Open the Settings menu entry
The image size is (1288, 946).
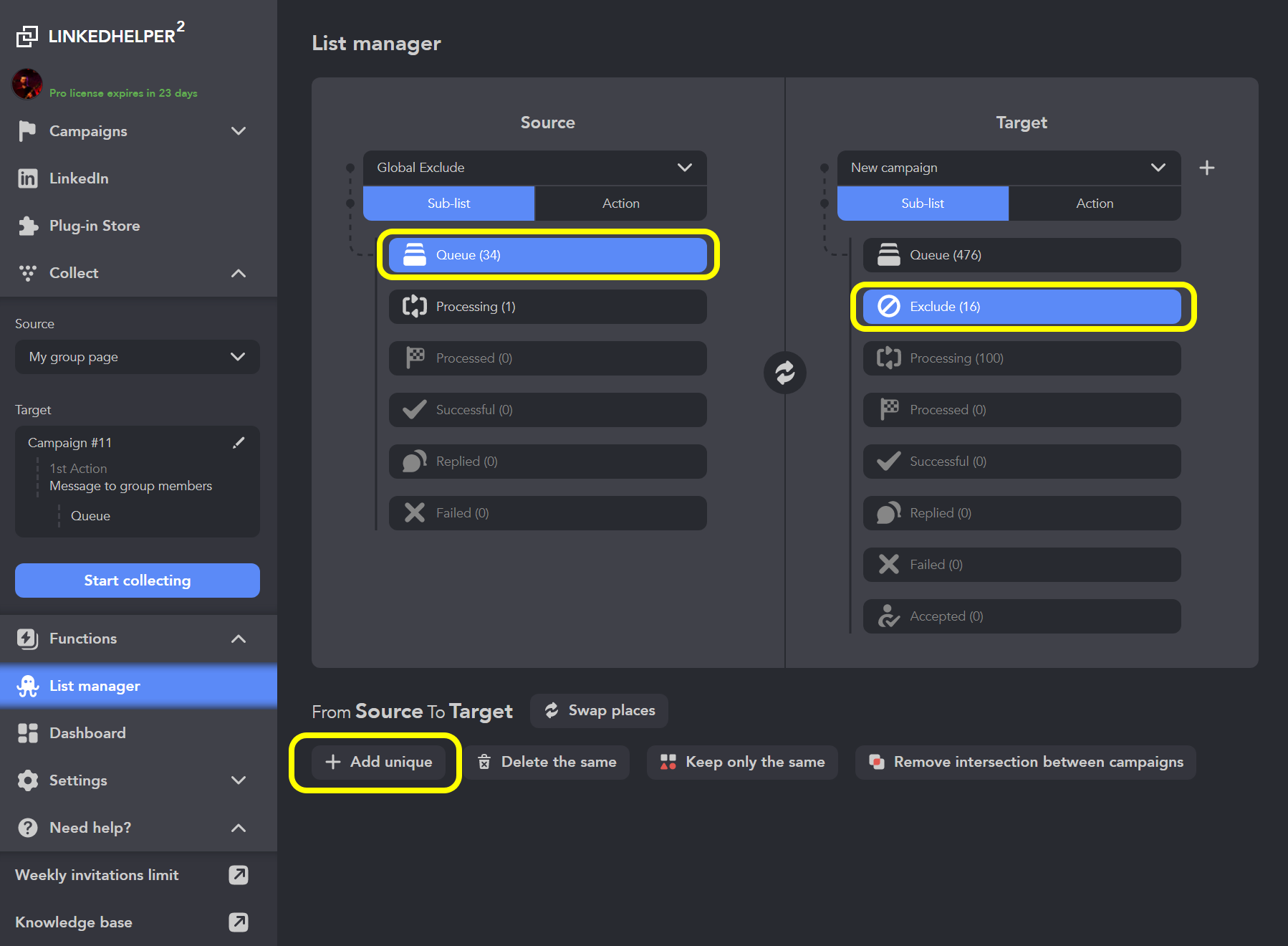78,780
